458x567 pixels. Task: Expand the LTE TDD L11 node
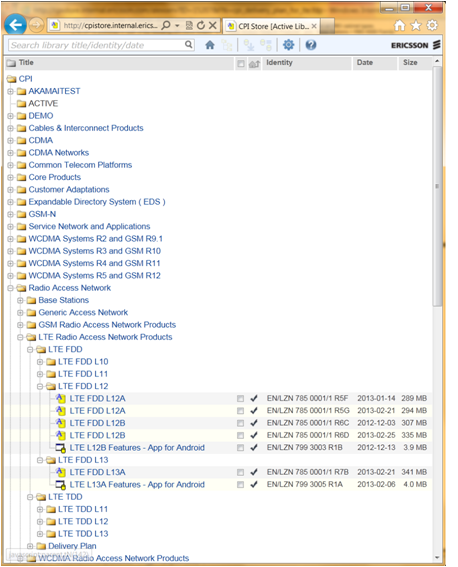click(40, 509)
